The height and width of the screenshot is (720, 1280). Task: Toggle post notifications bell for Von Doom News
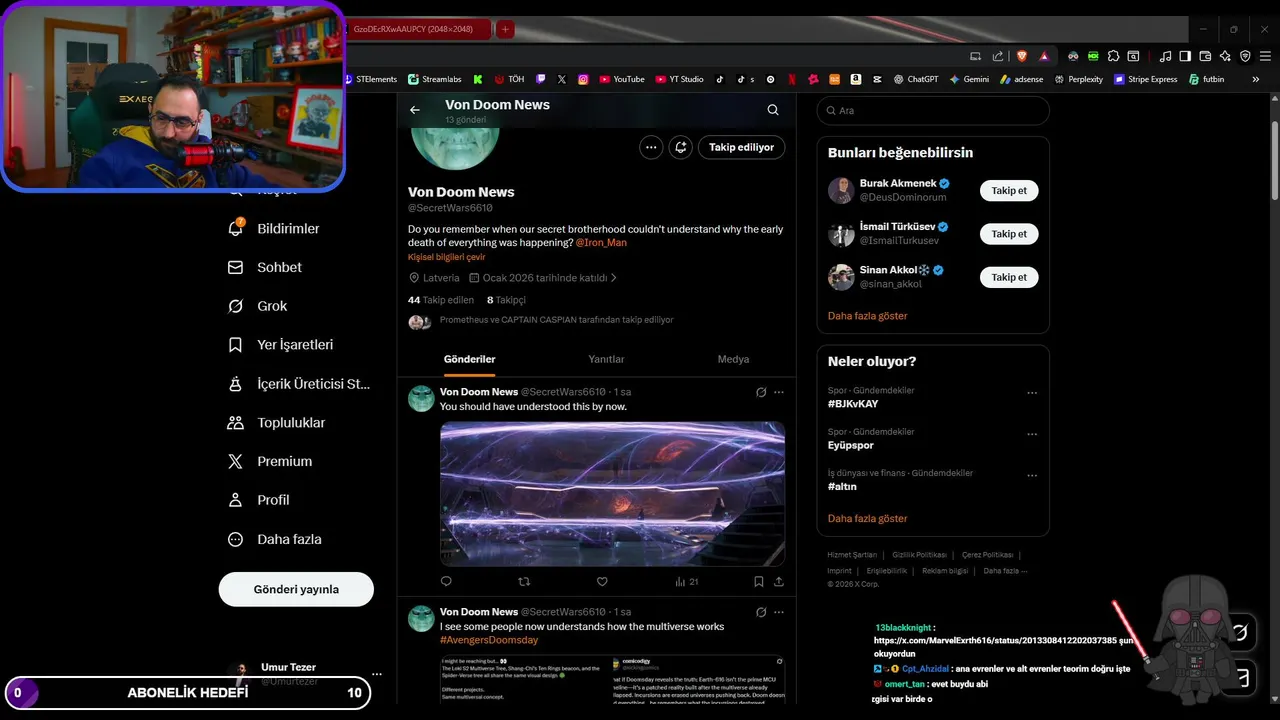(x=681, y=147)
